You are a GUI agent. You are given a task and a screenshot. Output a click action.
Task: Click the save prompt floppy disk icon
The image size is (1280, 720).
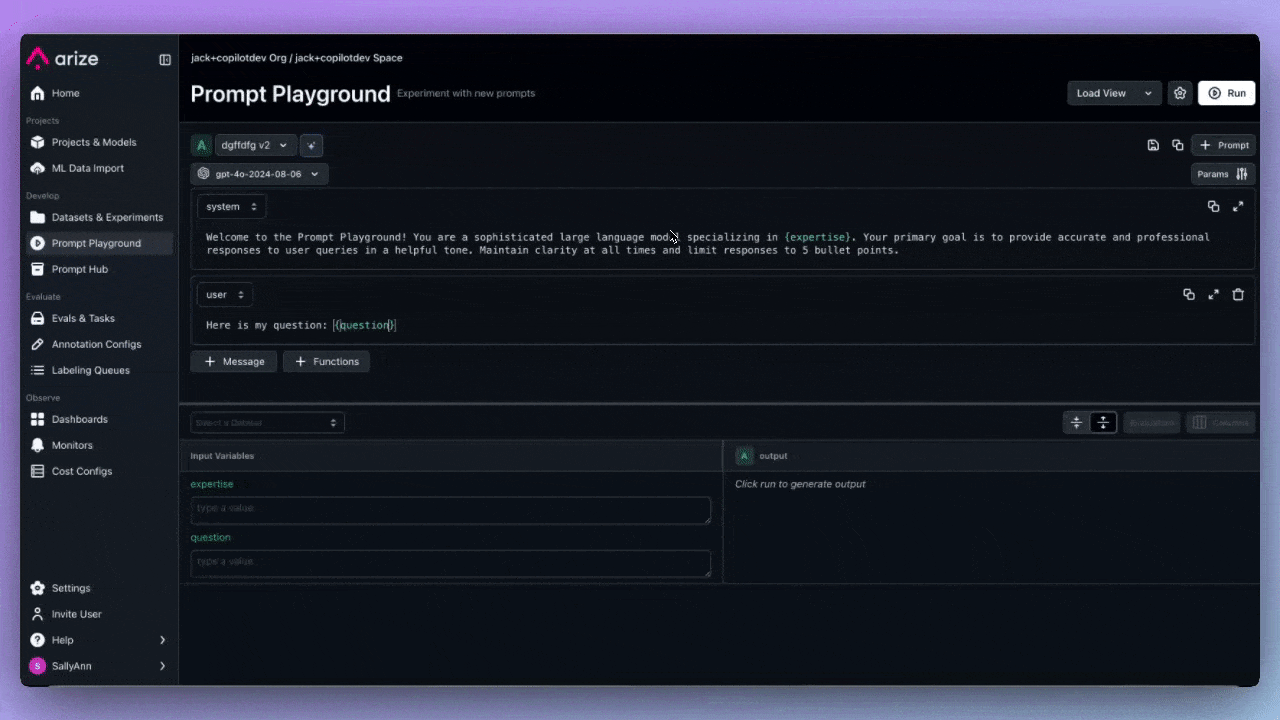[x=1153, y=145]
